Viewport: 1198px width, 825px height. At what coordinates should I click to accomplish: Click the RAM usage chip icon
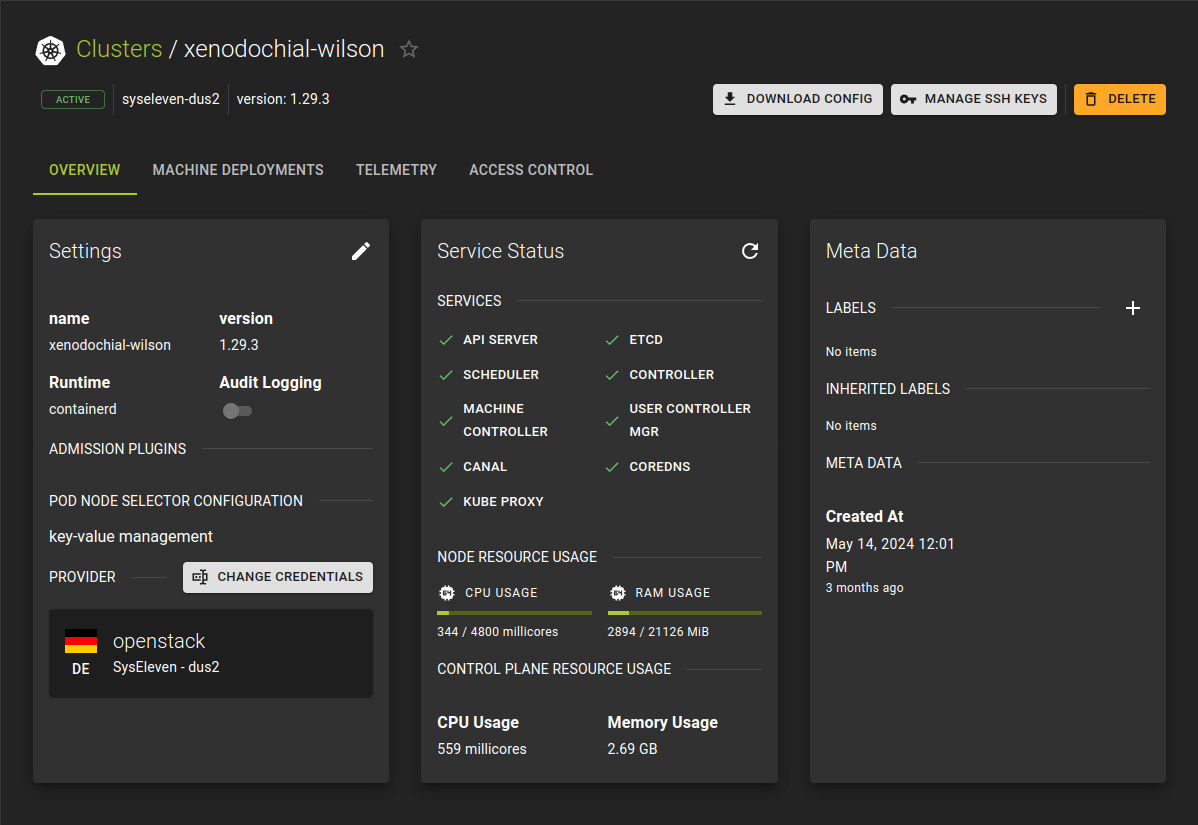pyautogui.click(x=617, y=593)
